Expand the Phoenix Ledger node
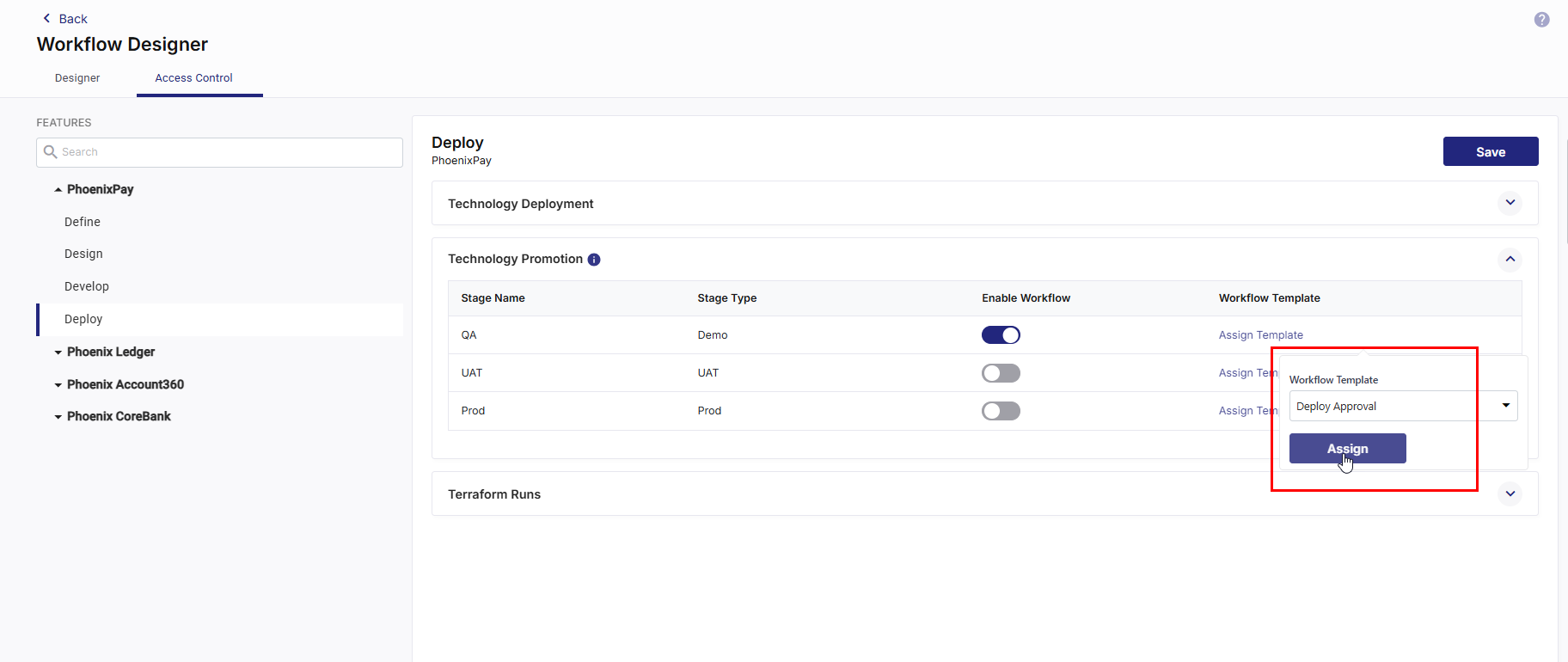 [x=58, y=352]
